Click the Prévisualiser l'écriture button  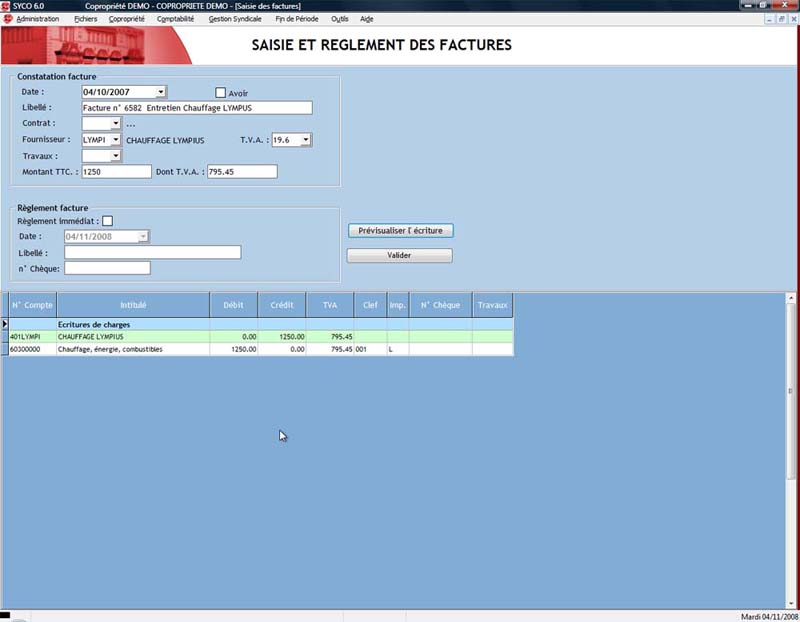tap(400, 230)
